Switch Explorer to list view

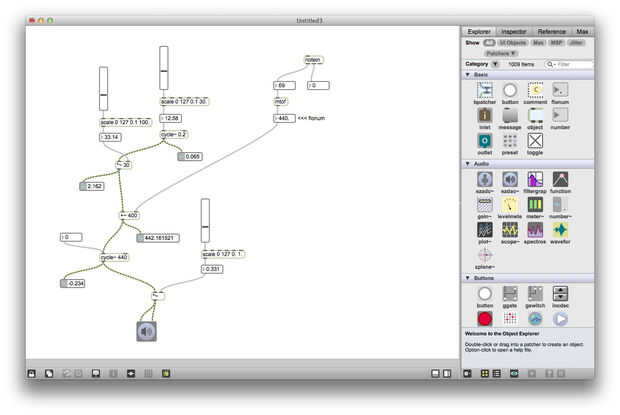point(497,373)
